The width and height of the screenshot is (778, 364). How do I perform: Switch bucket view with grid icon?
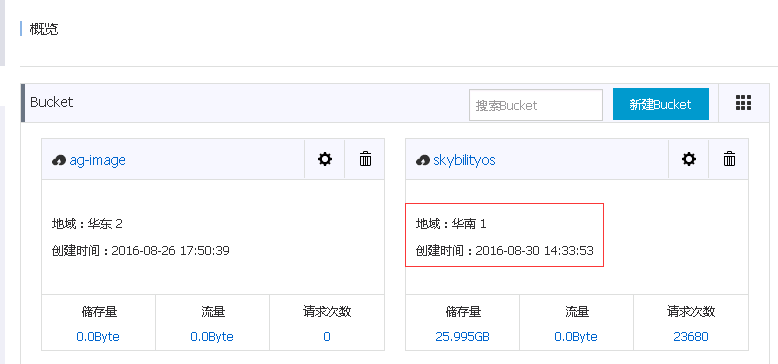743,103
